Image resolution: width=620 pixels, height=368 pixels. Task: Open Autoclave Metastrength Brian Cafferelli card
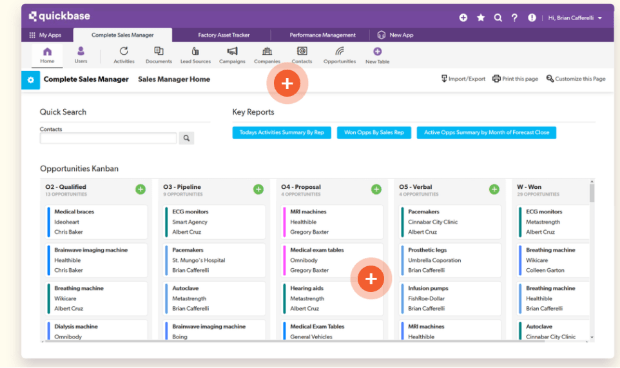point(214,298)
